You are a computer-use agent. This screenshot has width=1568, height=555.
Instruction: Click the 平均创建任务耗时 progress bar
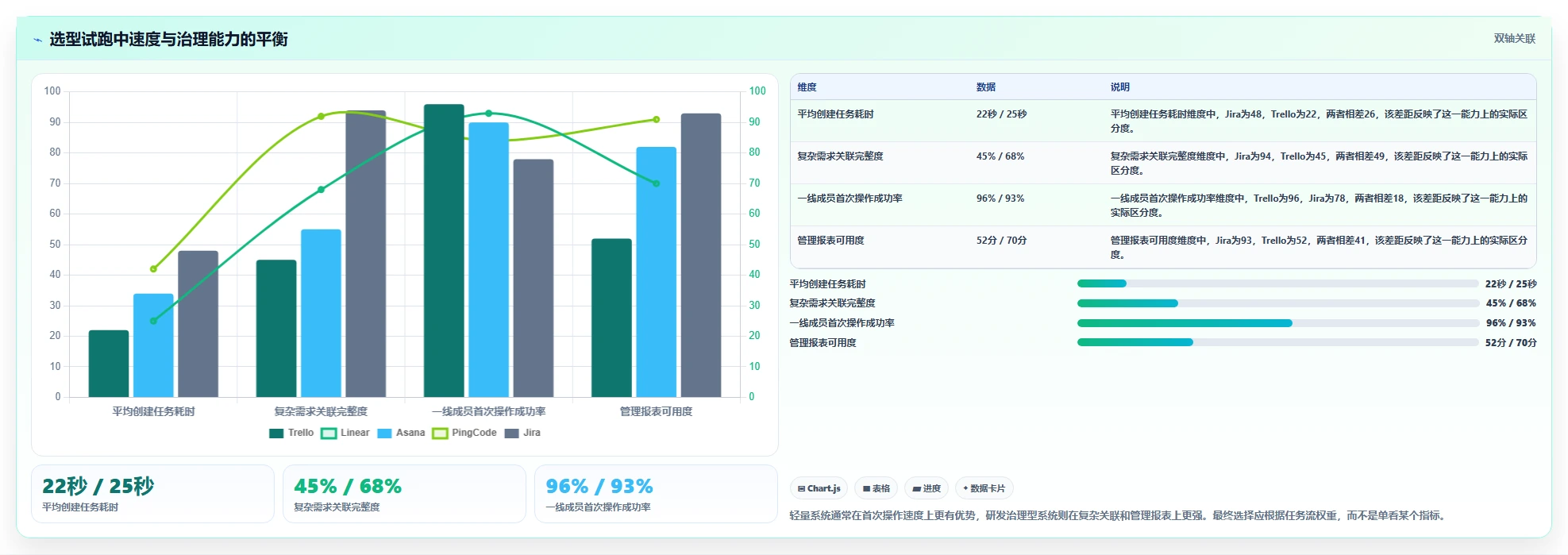click(1277, 283)
